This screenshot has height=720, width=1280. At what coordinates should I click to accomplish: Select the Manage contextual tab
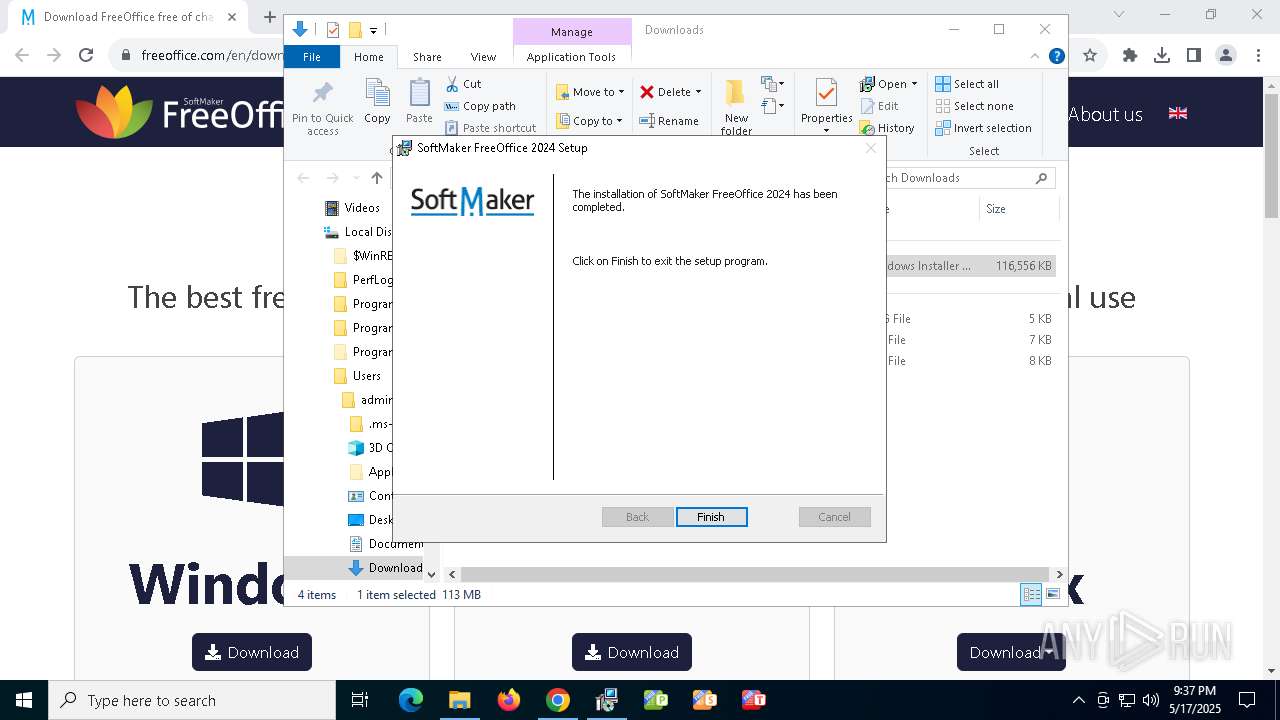point(572,32)
